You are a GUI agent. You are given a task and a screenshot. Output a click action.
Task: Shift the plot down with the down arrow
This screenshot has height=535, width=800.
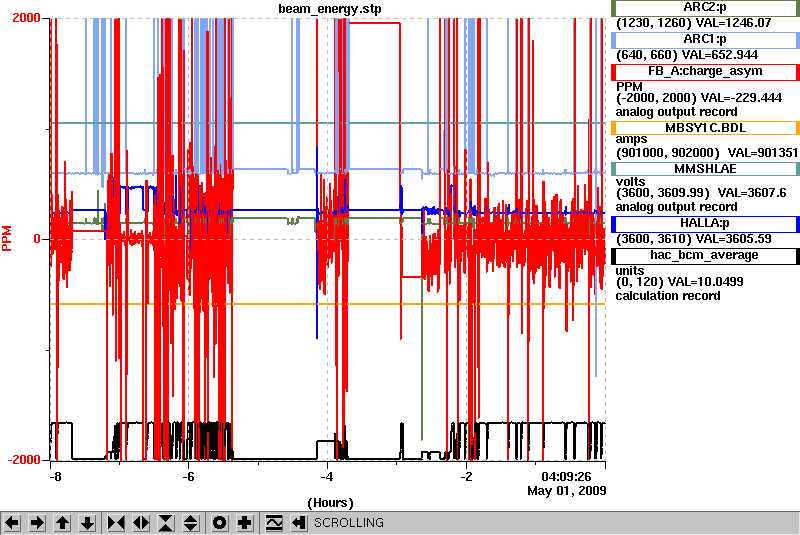coord(87,523)
